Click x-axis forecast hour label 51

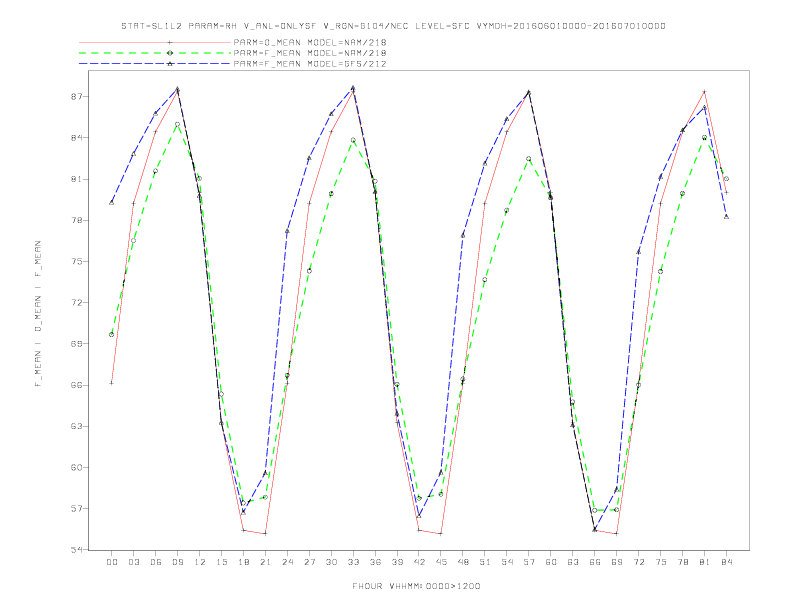[x=485, y=562]
